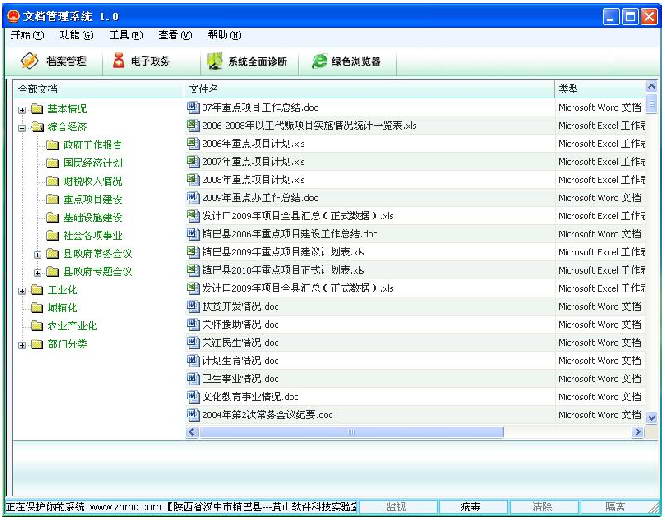The width and height of the screenshot is (665, 521).
Task: Launch 系统全面诊断 diagnostic tool
Action: tap(214, 62)
